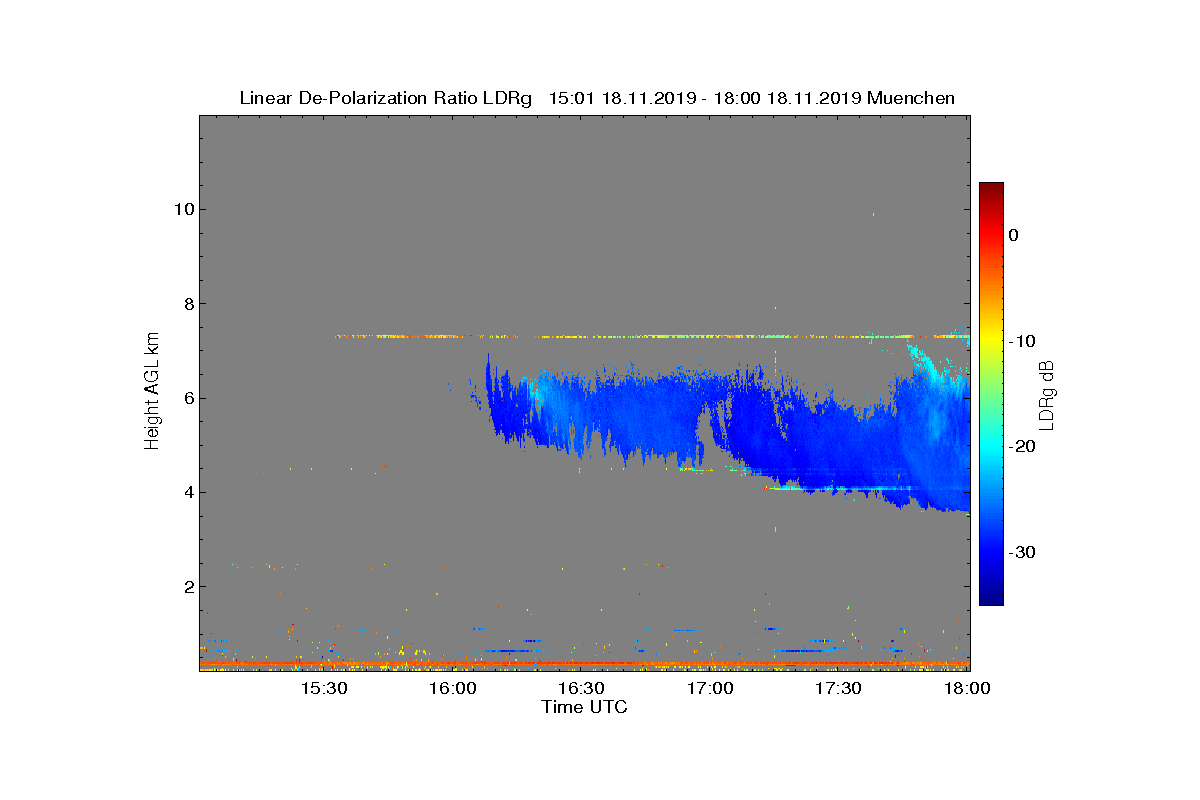Click the height tick label 8
1200x800 pixels.
tap(188, 303)
